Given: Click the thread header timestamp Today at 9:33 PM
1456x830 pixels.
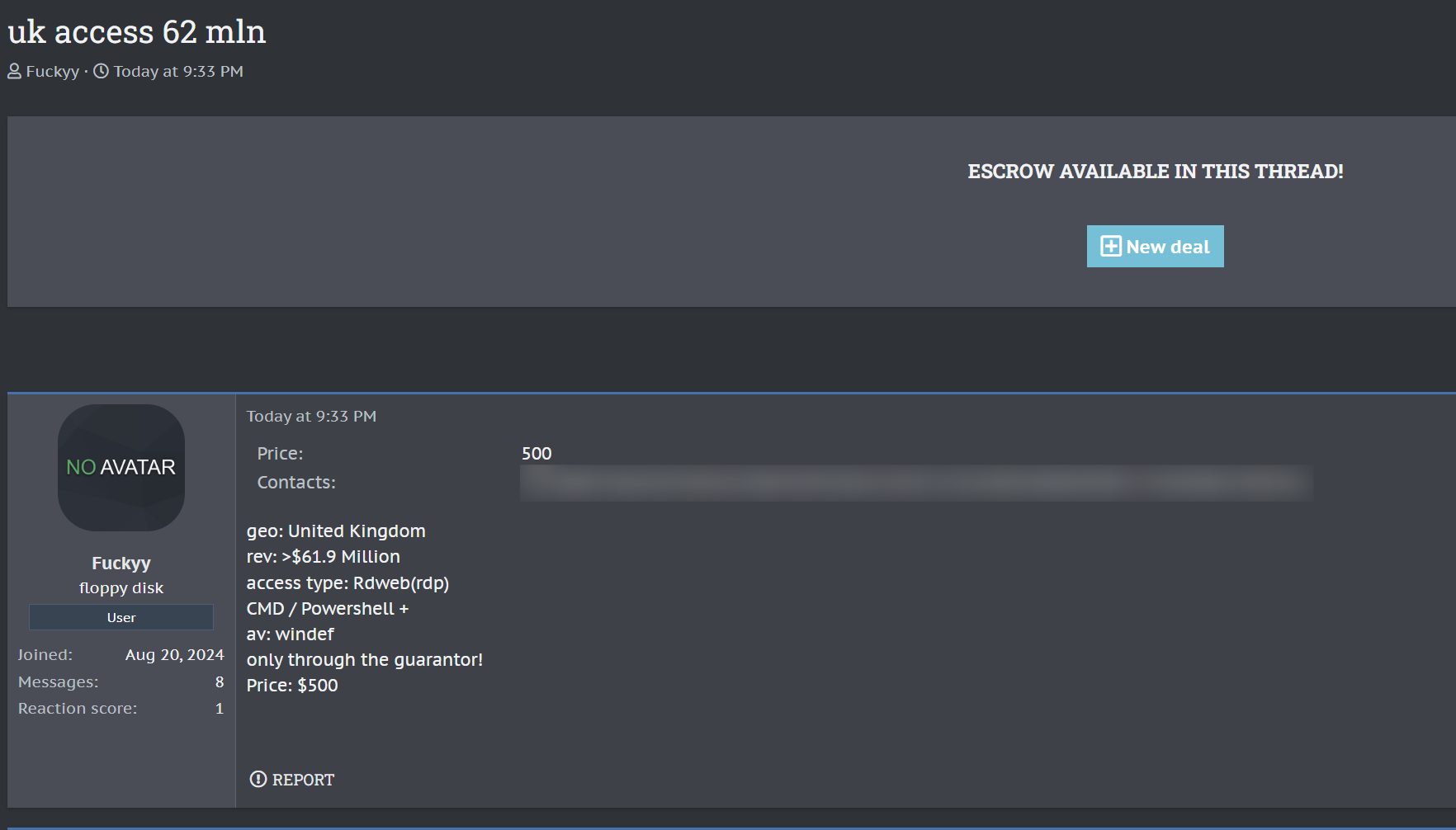Looking at the screenshot, I should [x=178, y=72].
